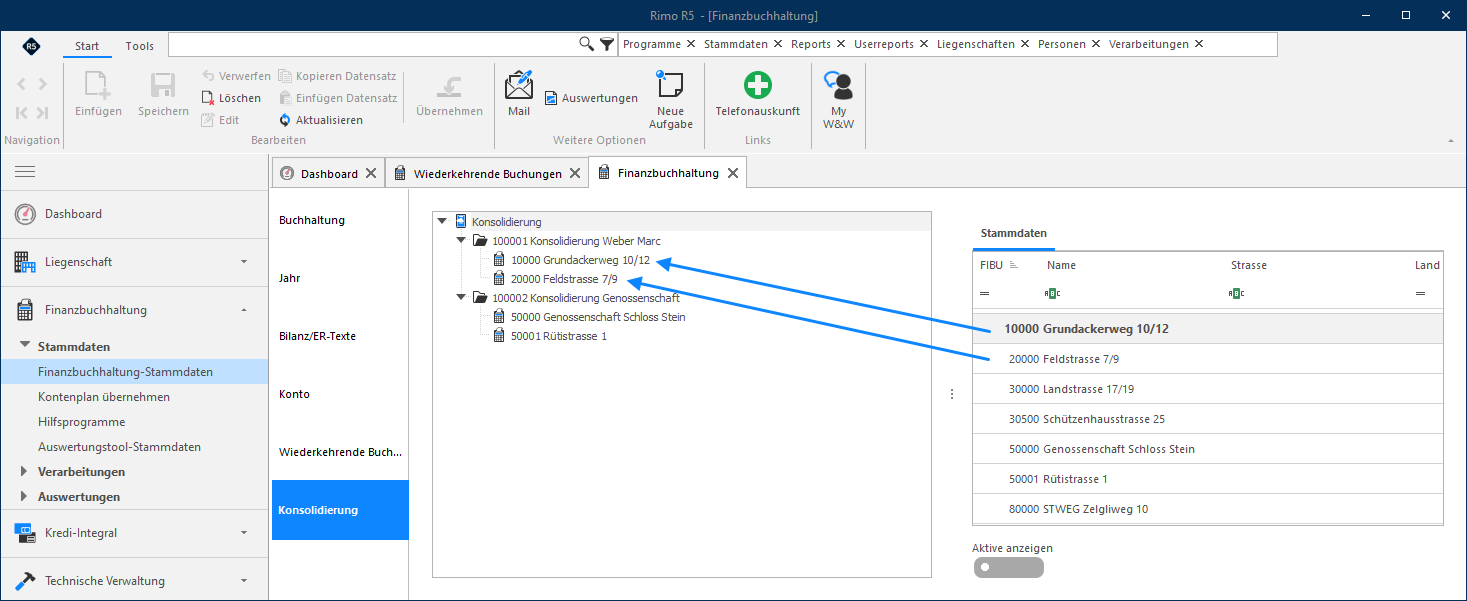Select the Konto side tab
This screenshot has height=601, width=1467.
(x=340, y=394)
